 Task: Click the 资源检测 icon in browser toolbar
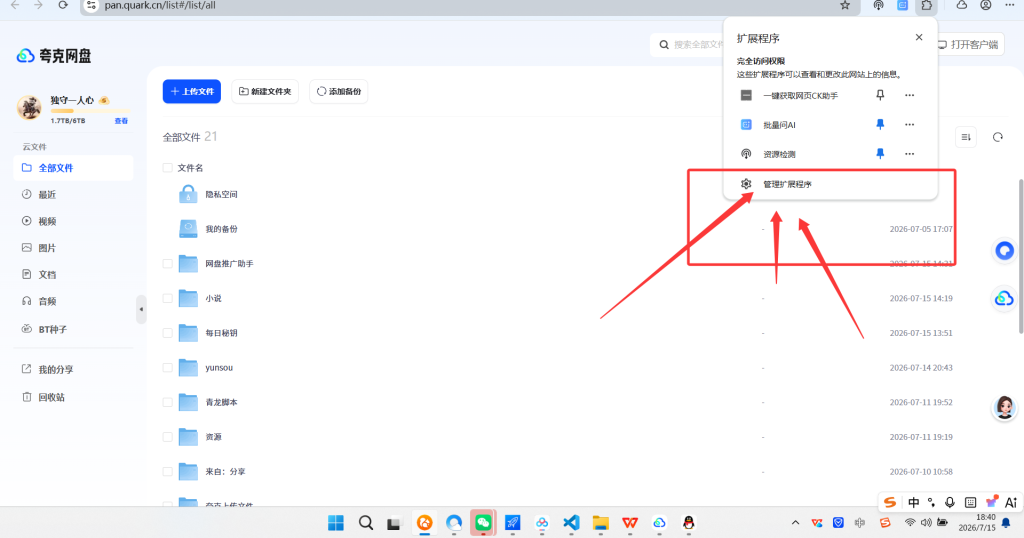pyautogui.click(x=878, y=5)
